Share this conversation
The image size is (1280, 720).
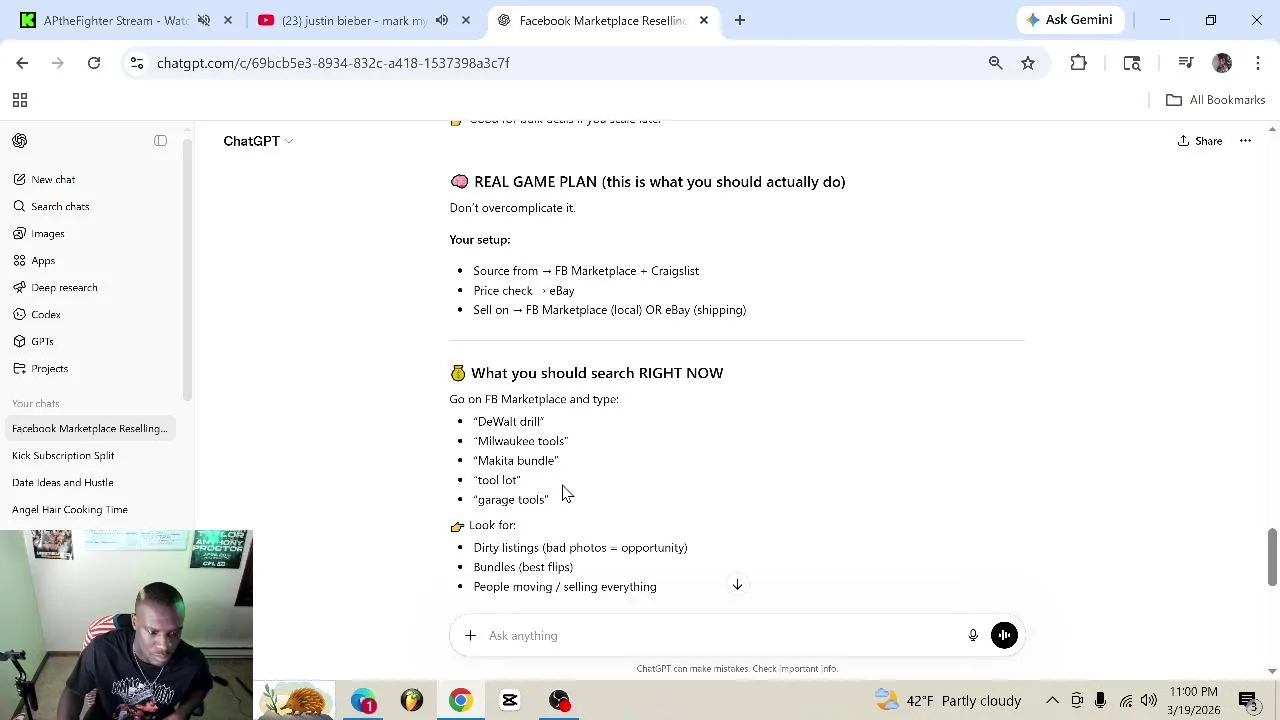pos(1200,141)
